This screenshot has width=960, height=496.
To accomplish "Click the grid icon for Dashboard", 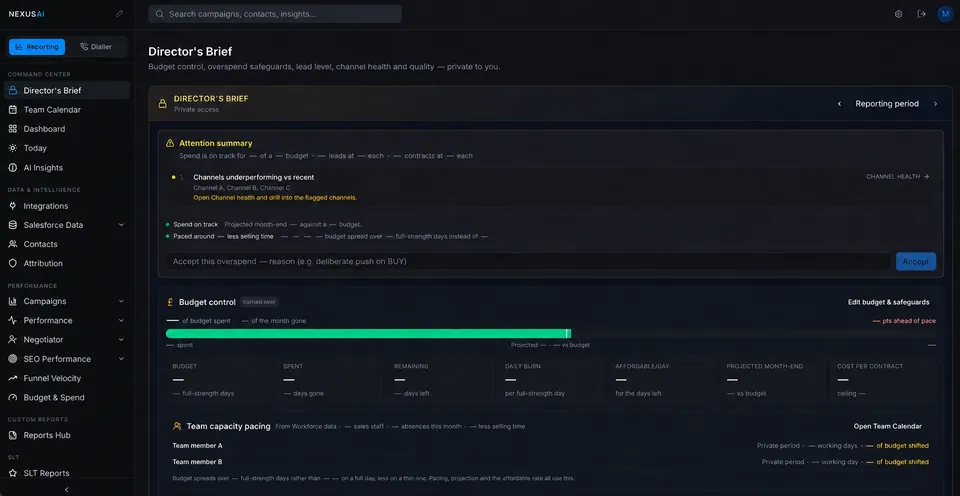I will tap(13, 129).
